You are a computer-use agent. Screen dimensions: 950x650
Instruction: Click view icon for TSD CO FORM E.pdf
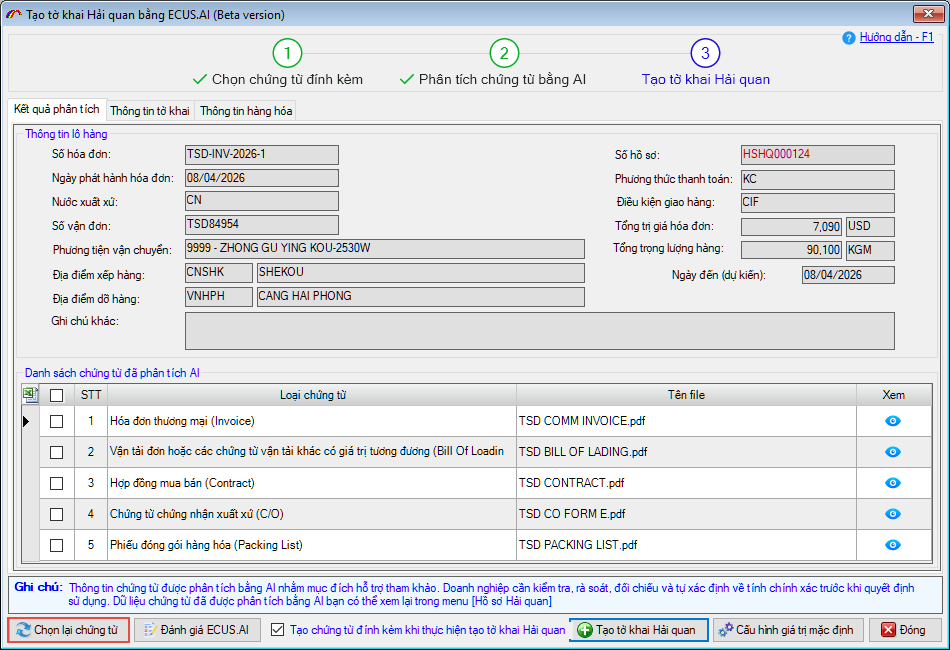(x=893, y=514)
